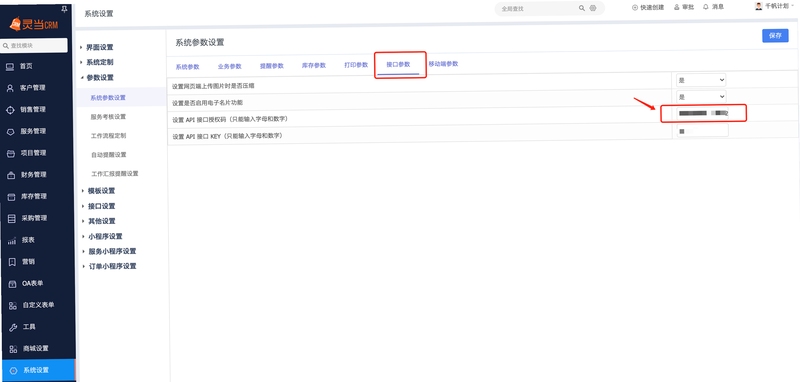
Task: Expand the 界面设置 tree node
Action: 81,47
